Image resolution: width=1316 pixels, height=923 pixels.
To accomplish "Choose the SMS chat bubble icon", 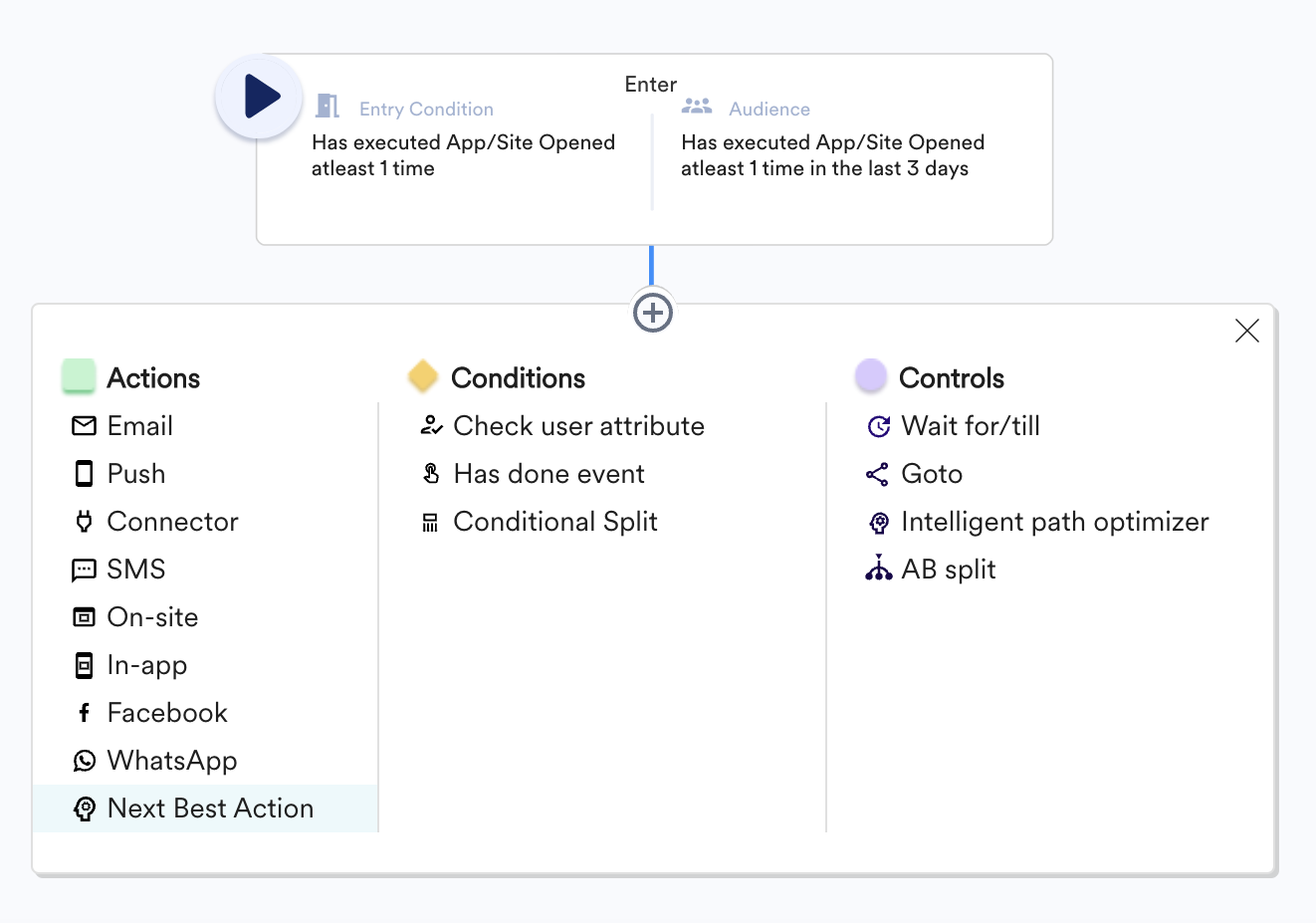I will click(x=85, y=571).
